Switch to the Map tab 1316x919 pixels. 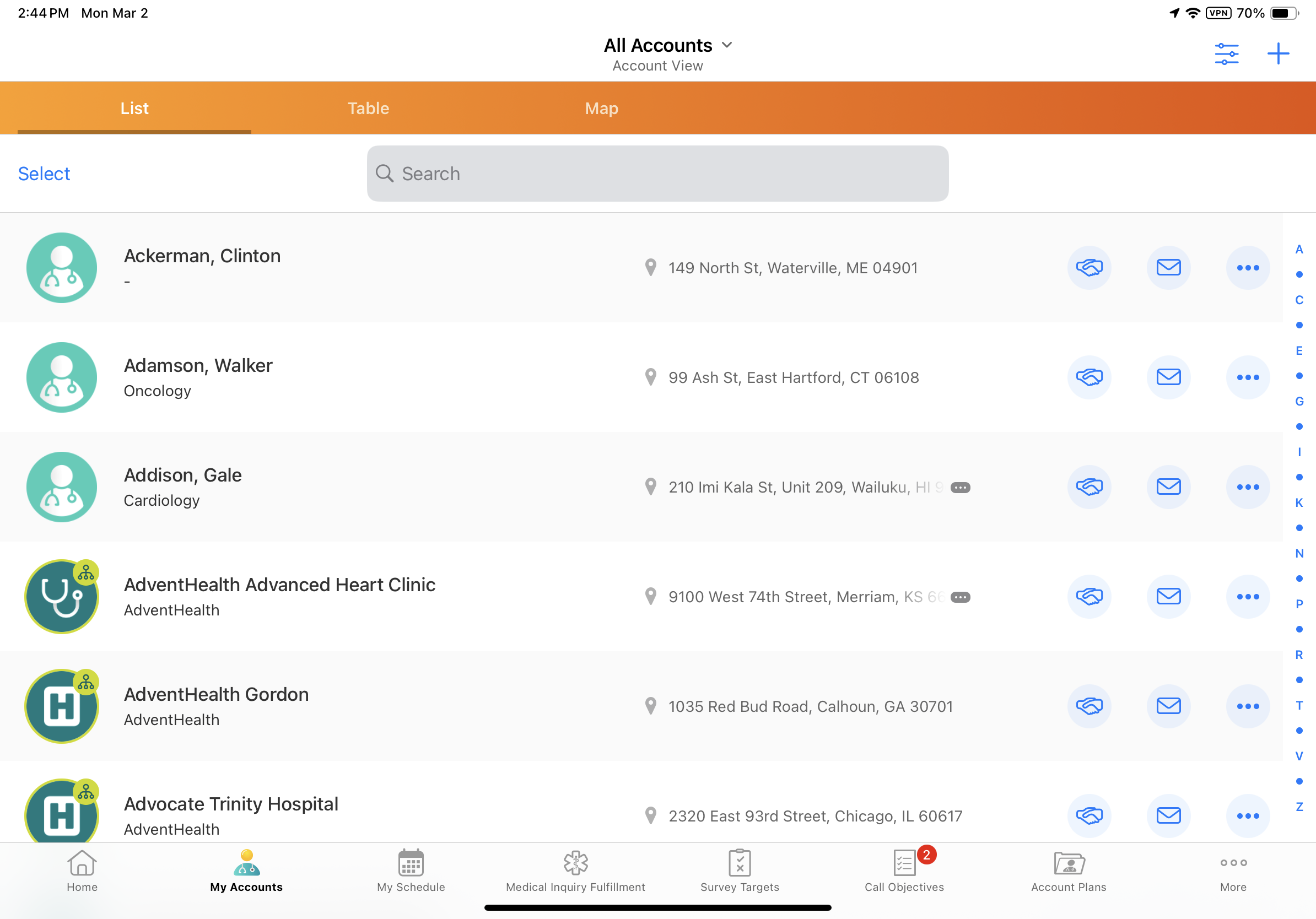tap(601, 109)
